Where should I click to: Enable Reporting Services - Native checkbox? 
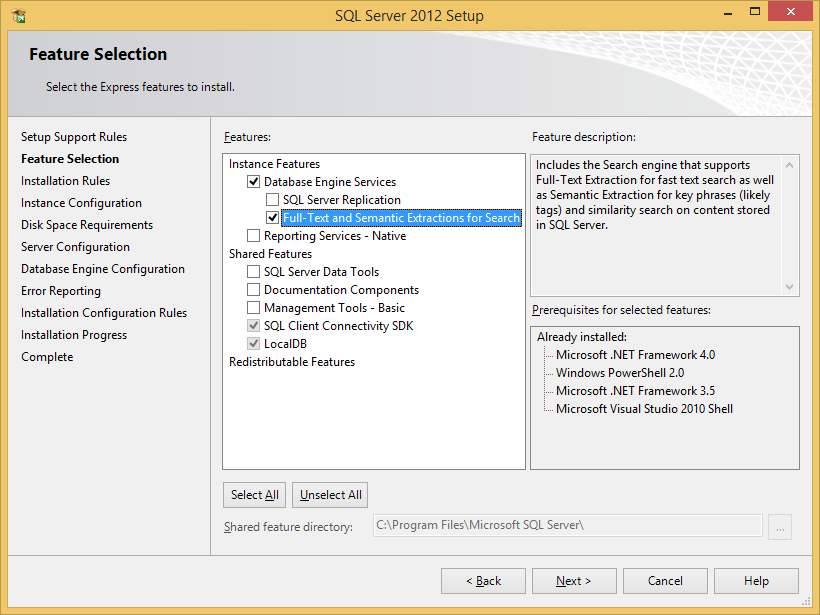[x=254, y=236]
